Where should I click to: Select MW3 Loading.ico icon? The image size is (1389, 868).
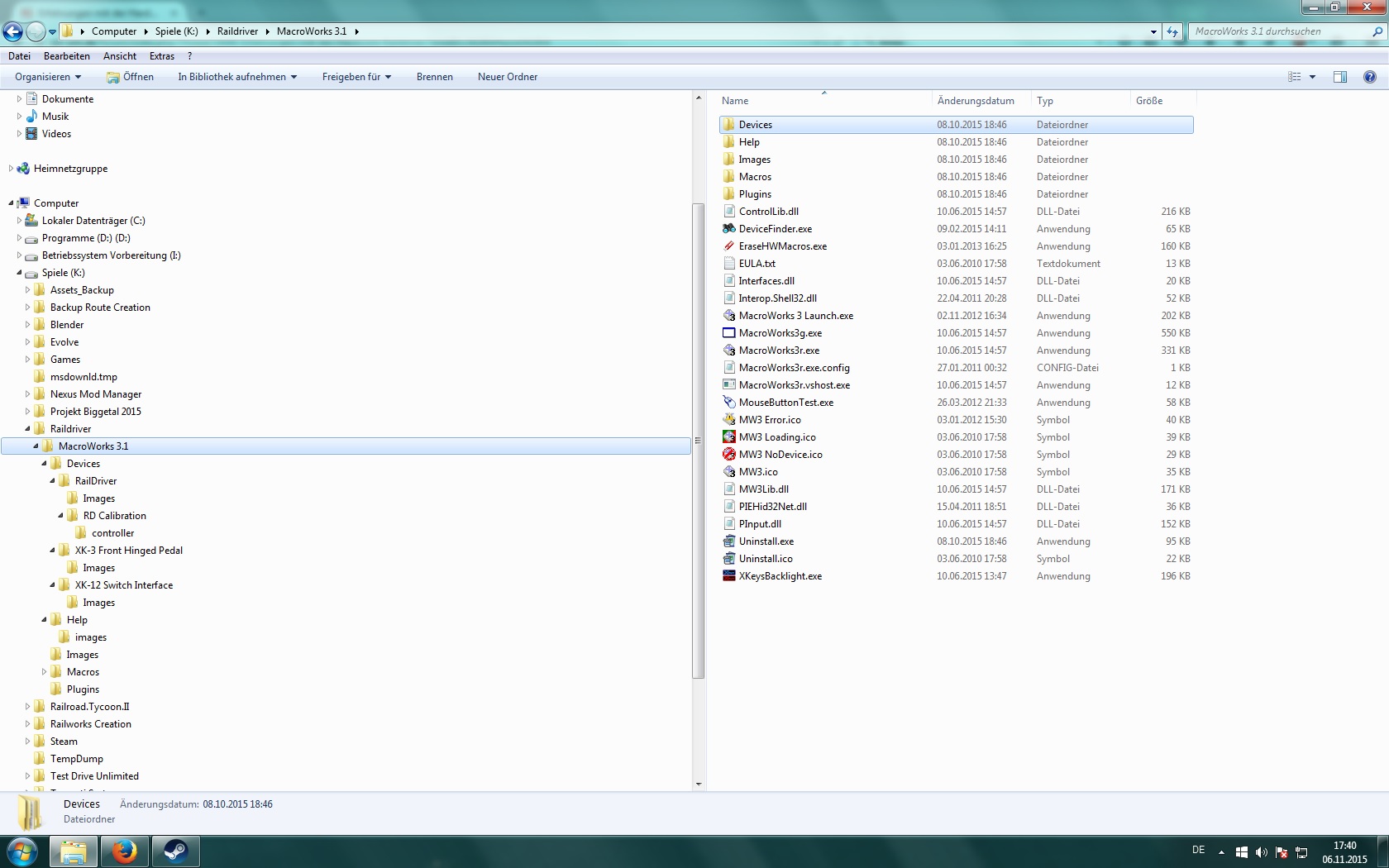[x=728, y=437]
